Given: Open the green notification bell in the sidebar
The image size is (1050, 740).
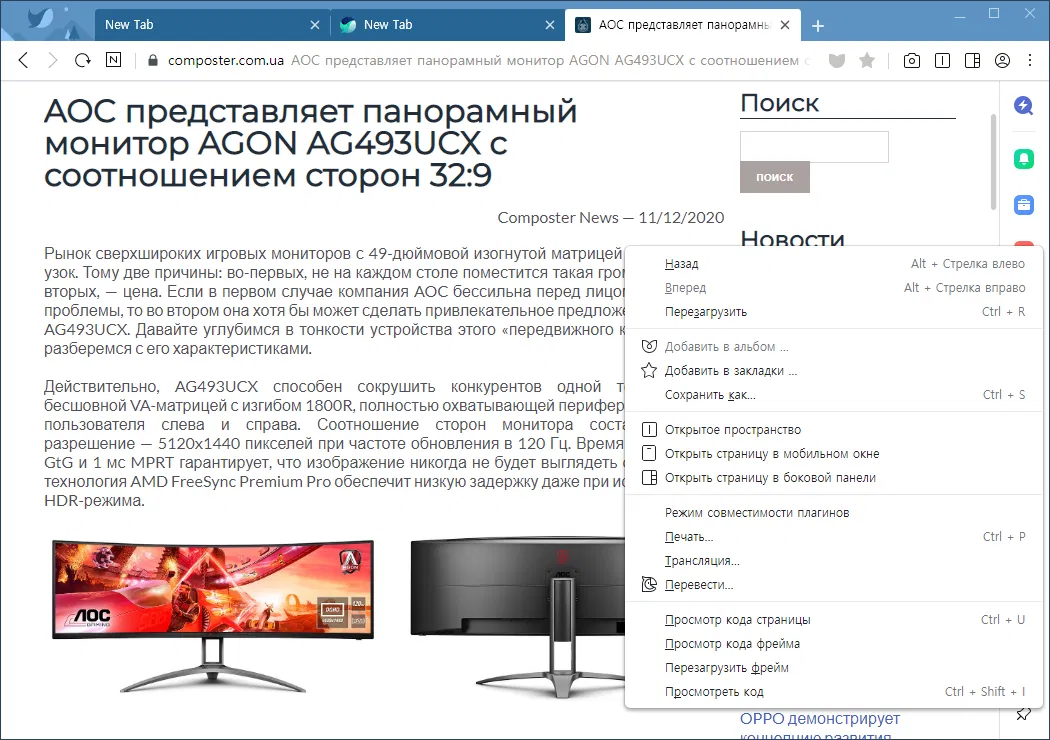Looking at the screenshot, I should point(1023,159).
